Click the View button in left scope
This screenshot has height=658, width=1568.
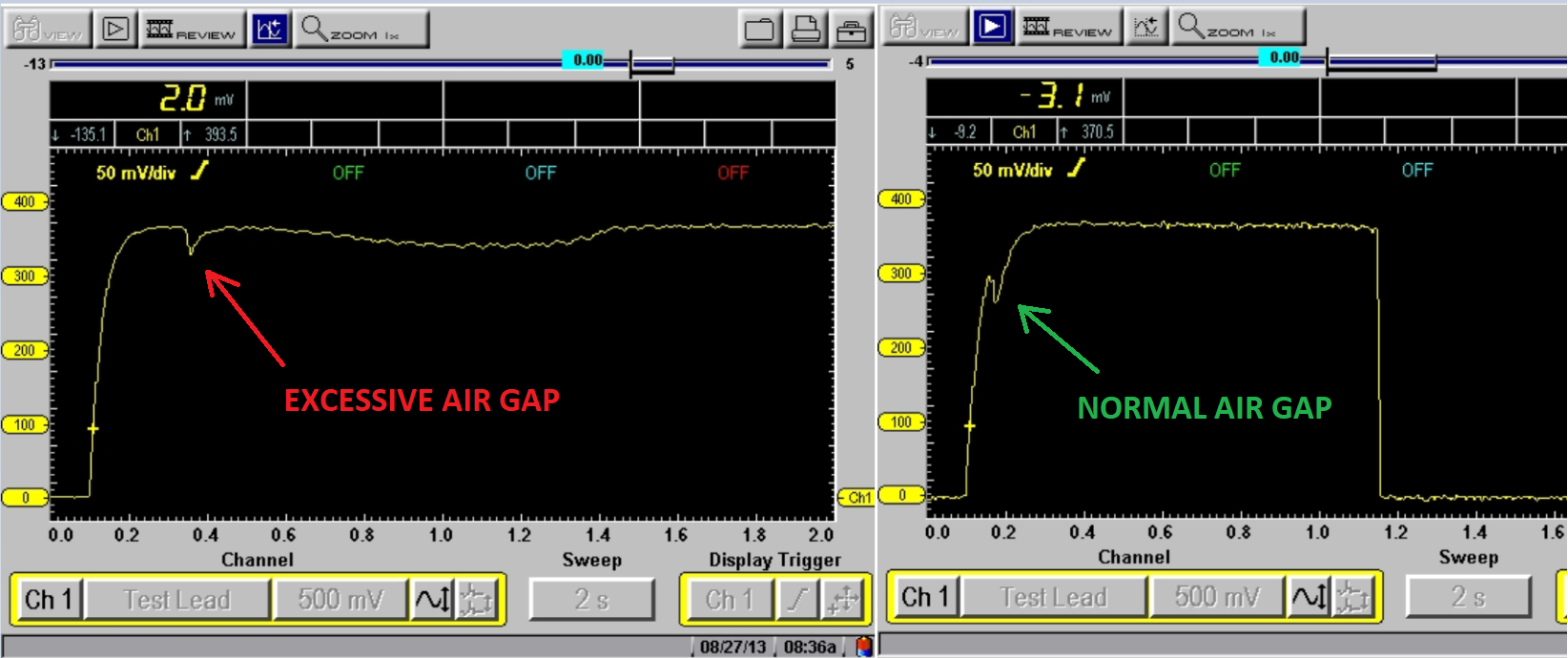pos(48,30)
